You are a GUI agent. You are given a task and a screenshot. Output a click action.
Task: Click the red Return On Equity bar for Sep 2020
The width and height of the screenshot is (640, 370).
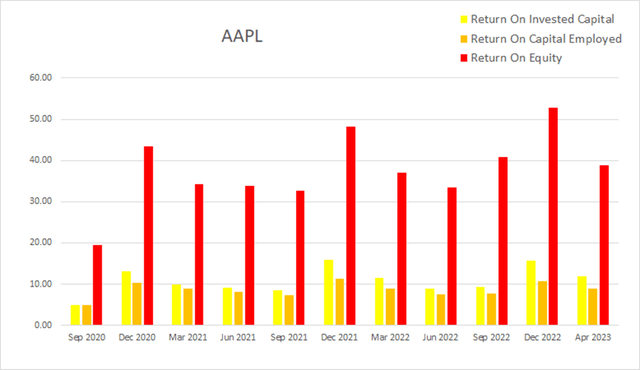(x=98, y=285)
